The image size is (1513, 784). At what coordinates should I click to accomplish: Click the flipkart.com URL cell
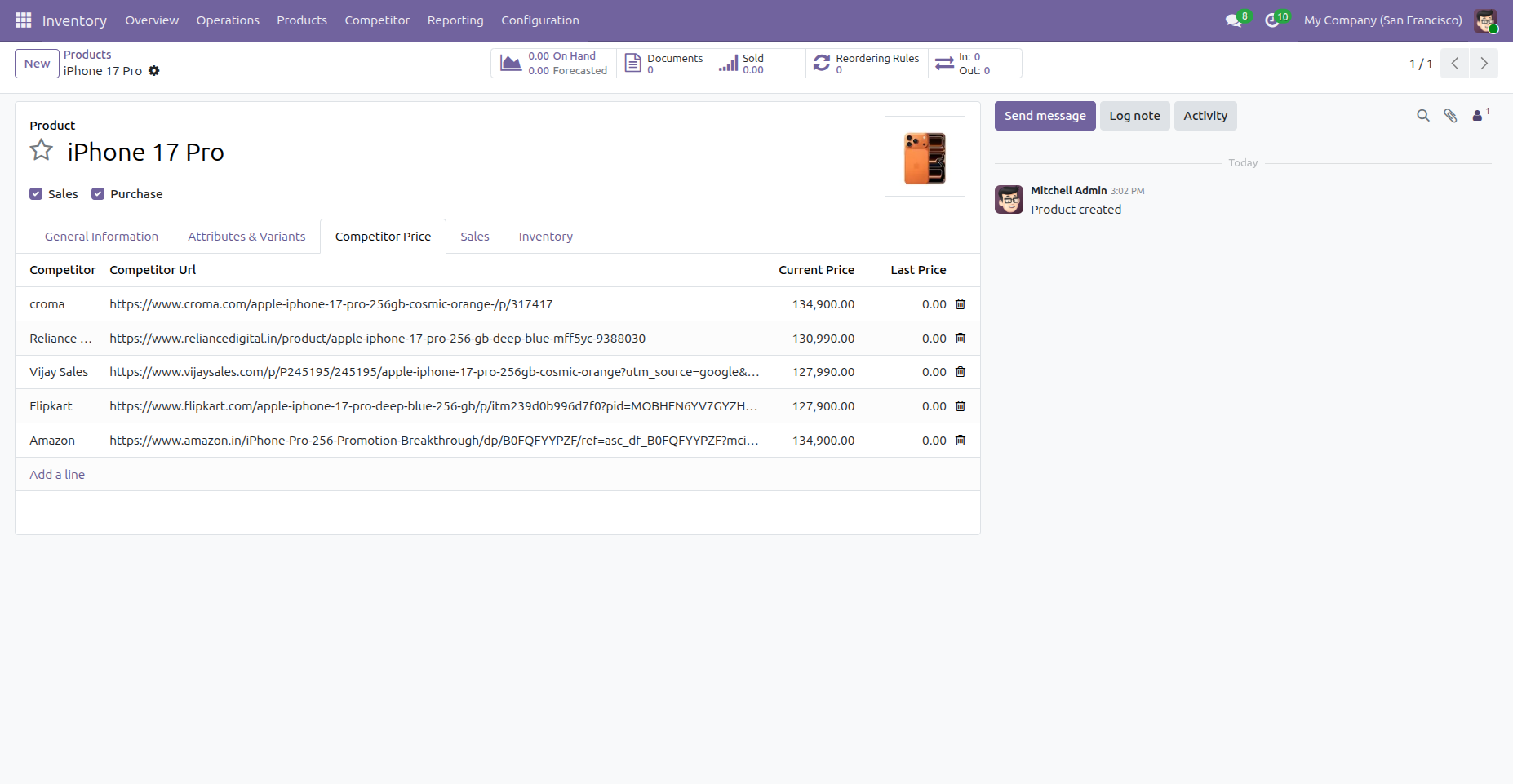[435, 406]
